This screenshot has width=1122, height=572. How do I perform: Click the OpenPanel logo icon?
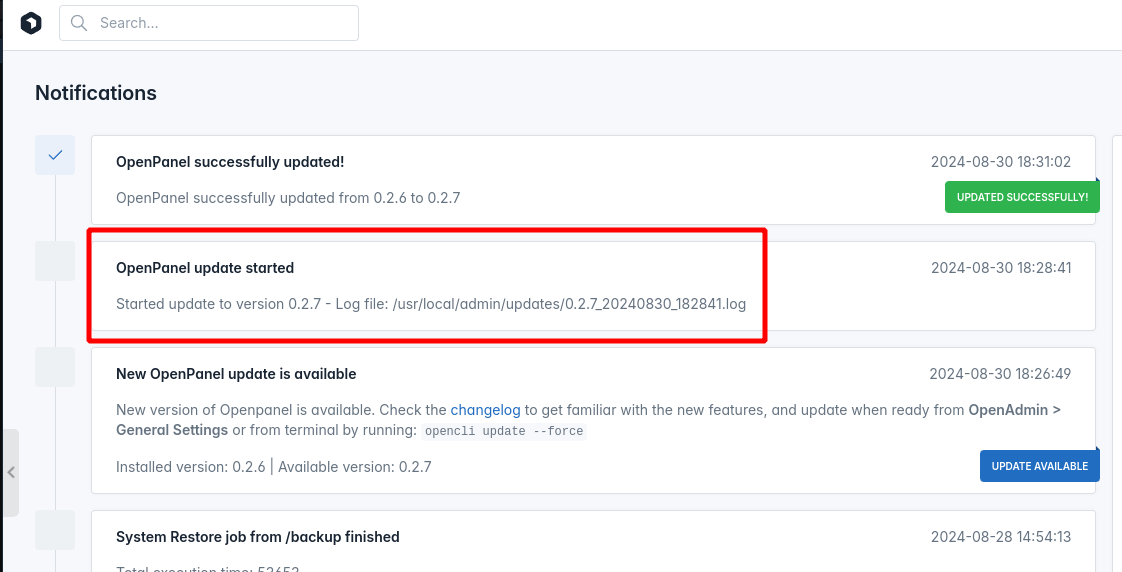pyautogui.click(x=31, y=23)
